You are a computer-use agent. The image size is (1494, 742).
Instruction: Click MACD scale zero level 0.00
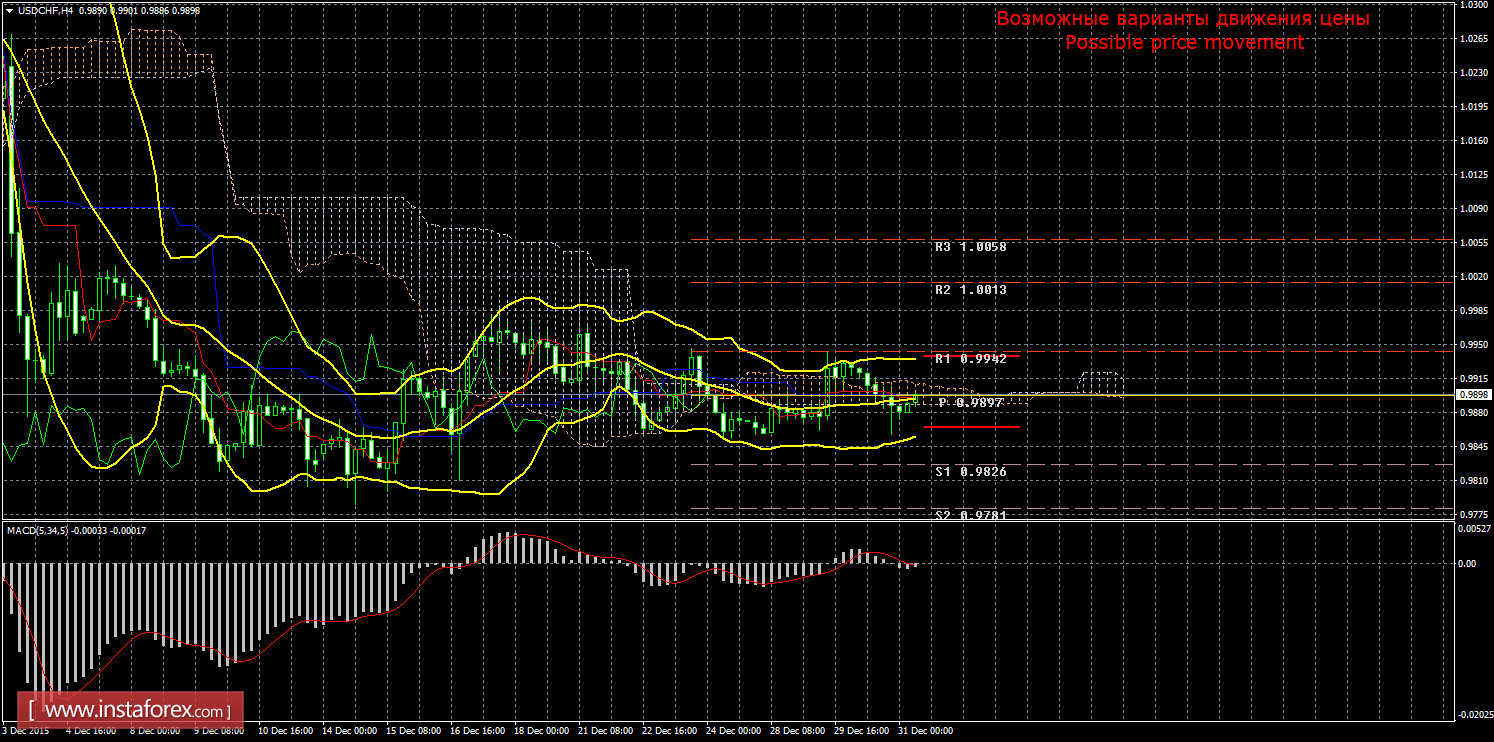1467,564
